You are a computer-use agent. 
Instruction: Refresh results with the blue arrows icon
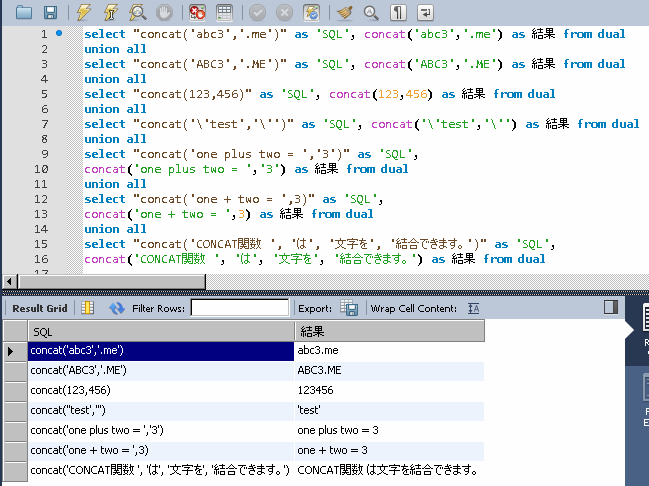click(117, 308)
